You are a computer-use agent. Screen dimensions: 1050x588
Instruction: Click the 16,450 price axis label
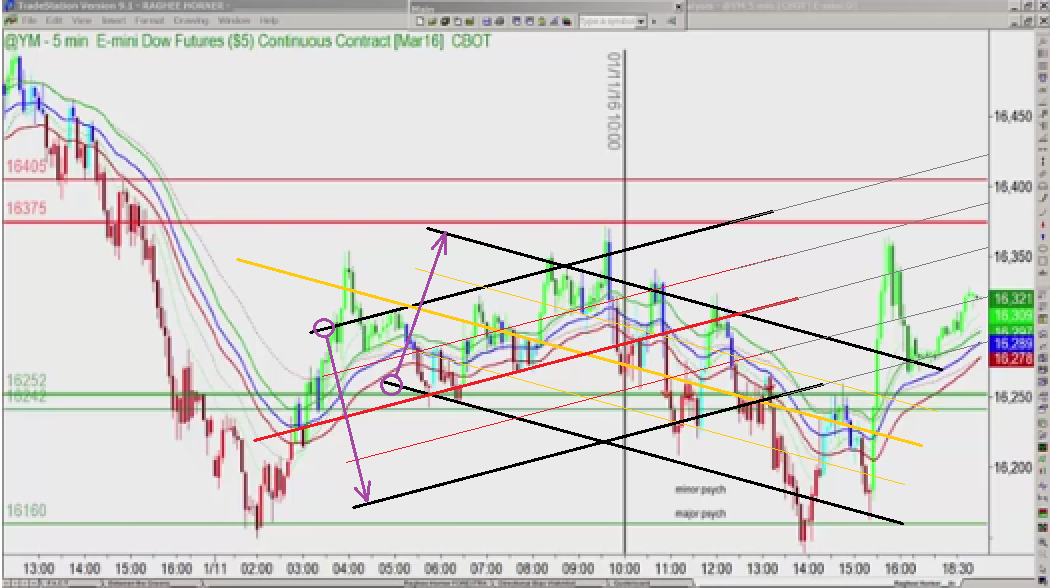[1012, 117]
